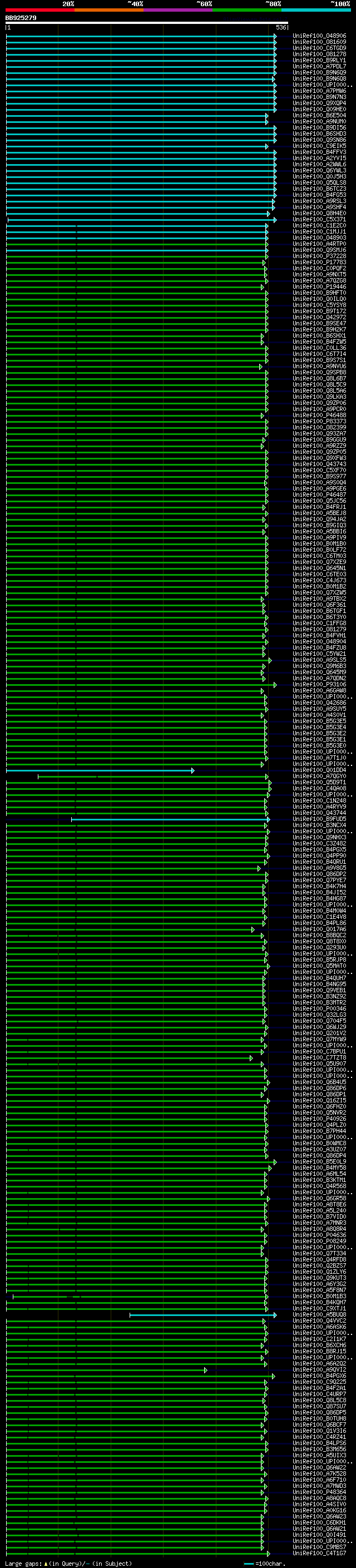Image resolution: width=356 pixels, height=1568 pixels.
Task: Open hit UniRef100_Q87SU7
Action: pos(319,1407)
